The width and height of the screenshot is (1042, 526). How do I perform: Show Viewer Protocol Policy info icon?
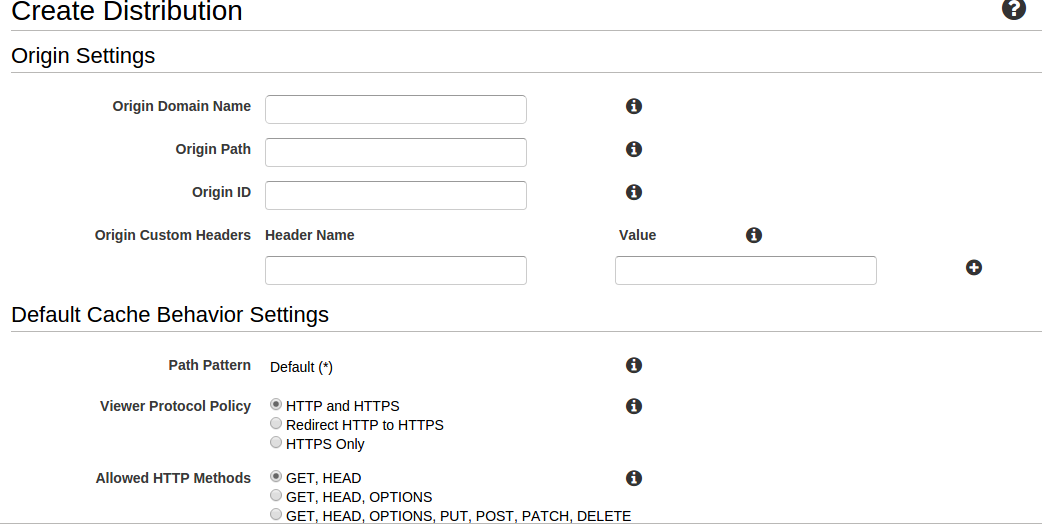click(634, 406)
